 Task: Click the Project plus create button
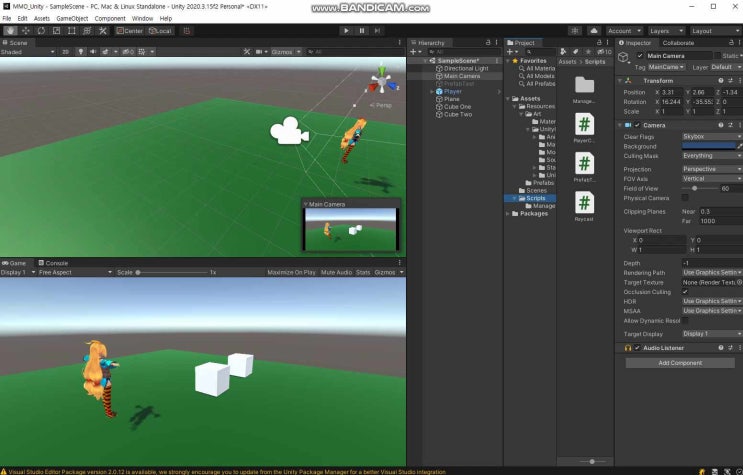pyautogui.click(x=512, y=52)
